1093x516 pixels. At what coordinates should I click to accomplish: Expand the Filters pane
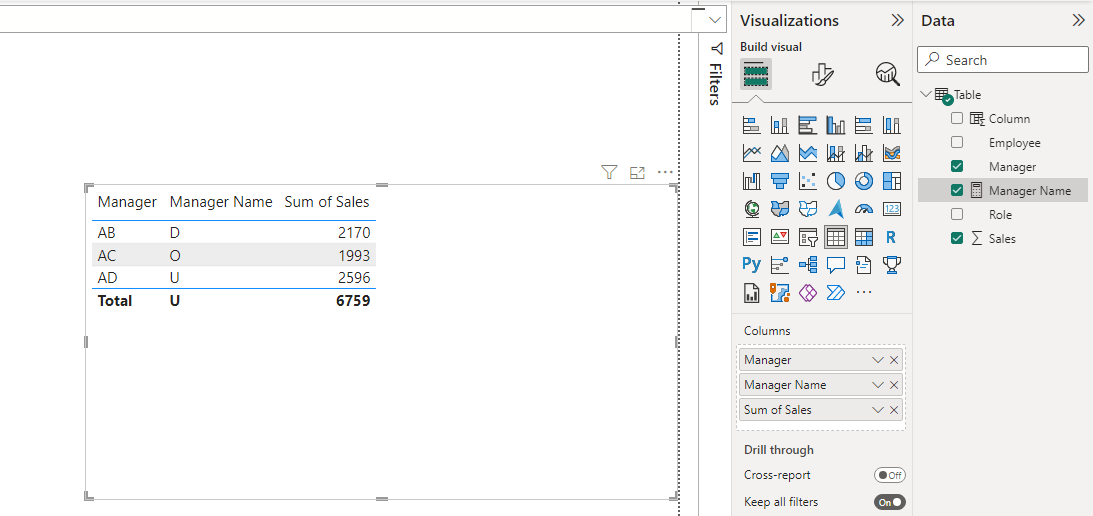(716, 73)
